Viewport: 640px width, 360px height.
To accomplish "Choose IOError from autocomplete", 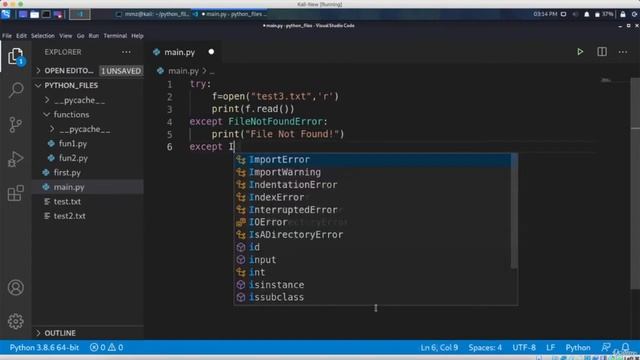I will (x=373, y=222).
